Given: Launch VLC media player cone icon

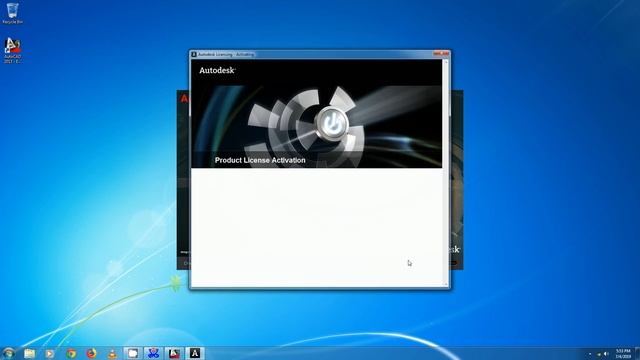Looking at the screenshot, I should [x=112, y=353].
